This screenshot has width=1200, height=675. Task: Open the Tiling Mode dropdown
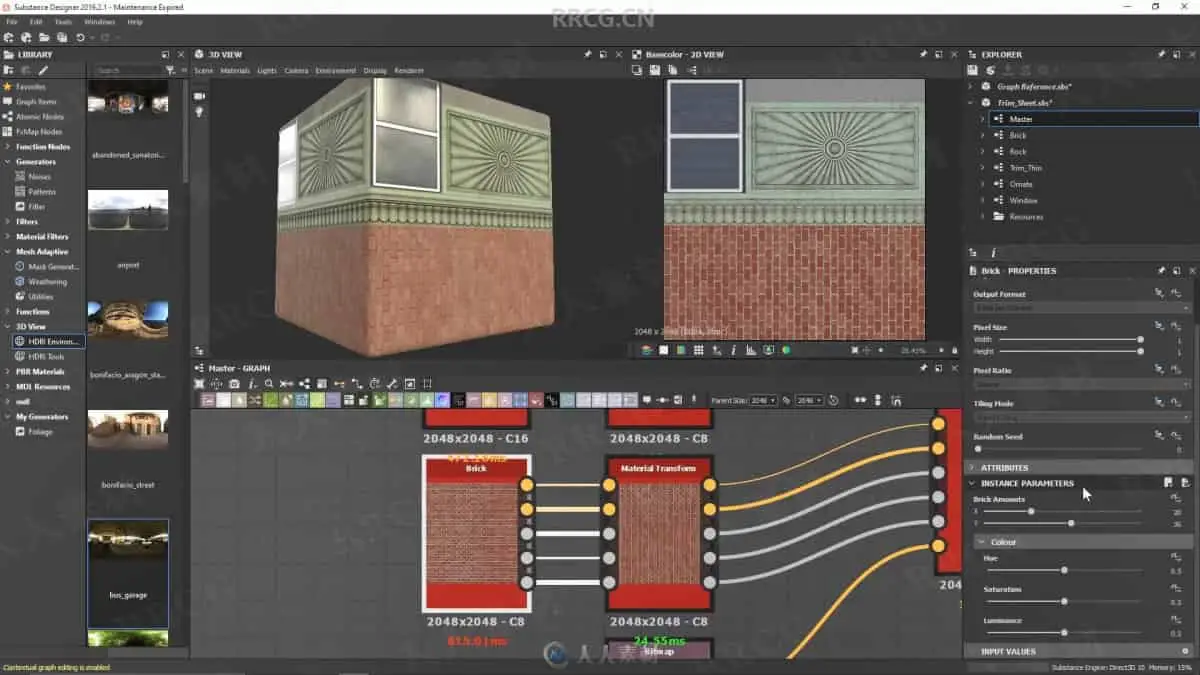pyautogui.click(x=1081, y=417)
